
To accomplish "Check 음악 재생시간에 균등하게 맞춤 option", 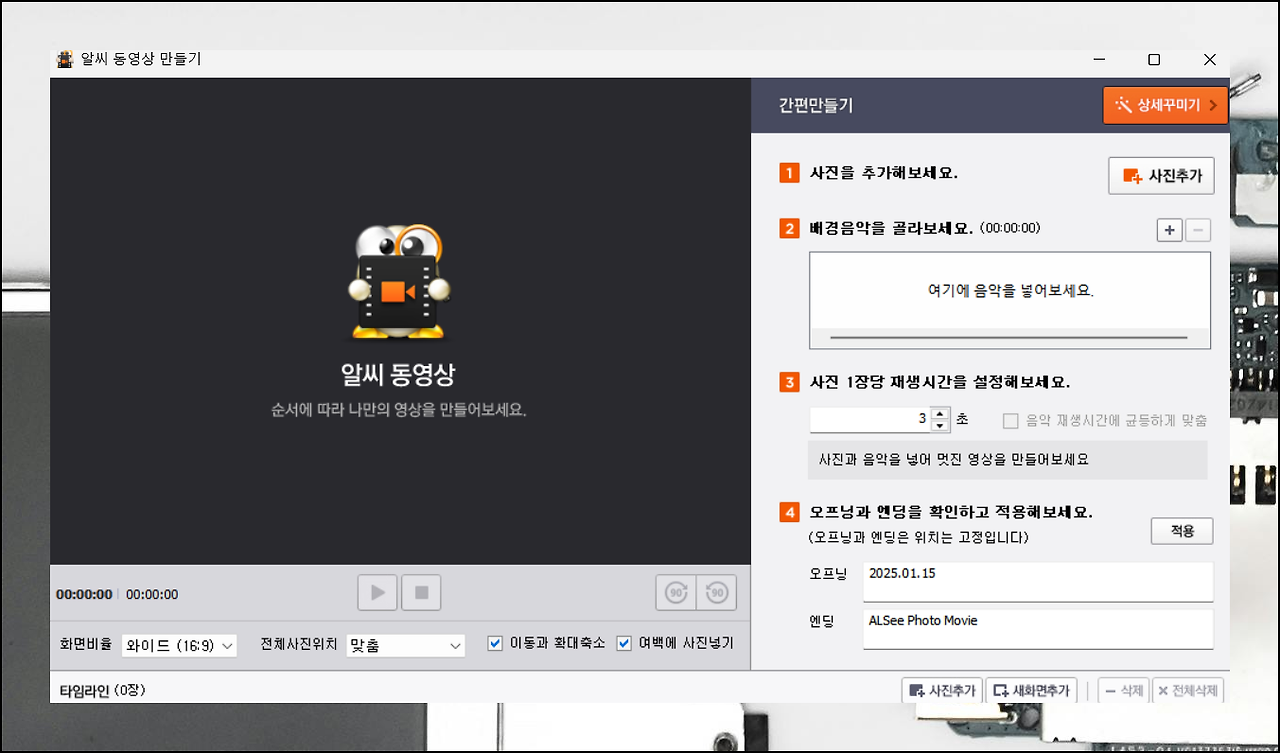I will pyautogui.click(x=1010, y=421).
